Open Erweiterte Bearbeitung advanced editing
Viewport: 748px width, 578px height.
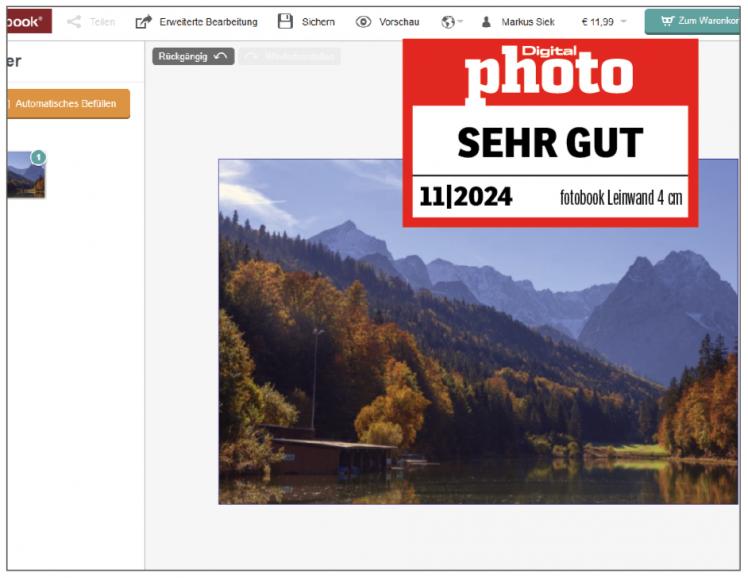pyautogui.click(x=208, y=22)
